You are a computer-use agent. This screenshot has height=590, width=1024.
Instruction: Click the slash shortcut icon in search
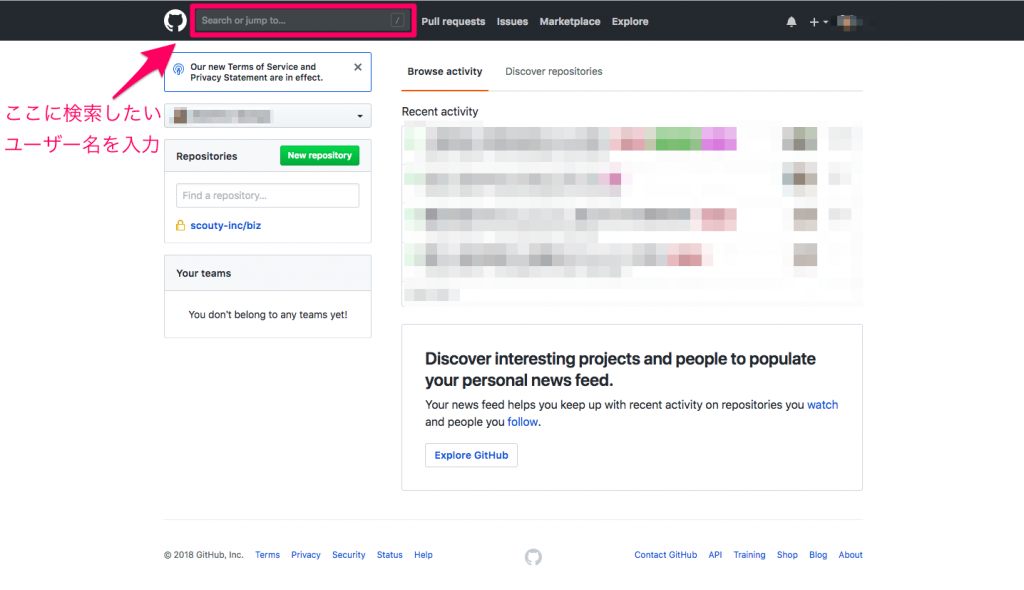point(398,21)
